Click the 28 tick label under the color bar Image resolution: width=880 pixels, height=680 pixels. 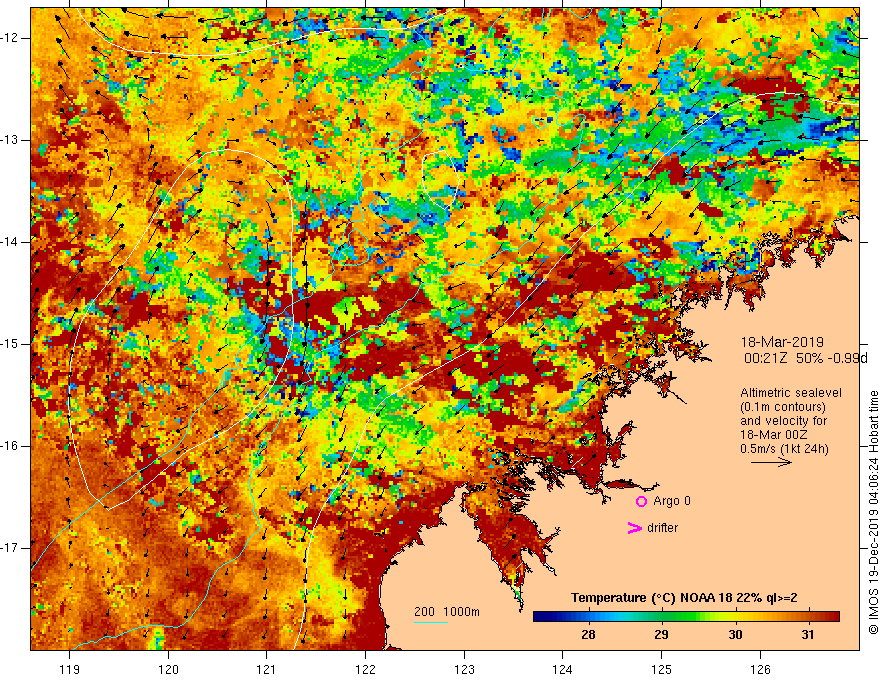(588, 635)
